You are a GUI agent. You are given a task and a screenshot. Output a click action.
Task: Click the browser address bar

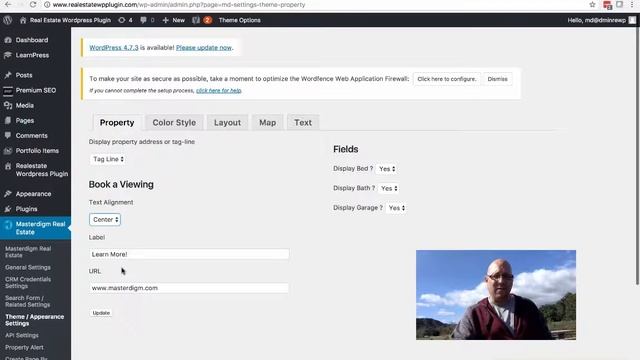(x=310, y=4)
